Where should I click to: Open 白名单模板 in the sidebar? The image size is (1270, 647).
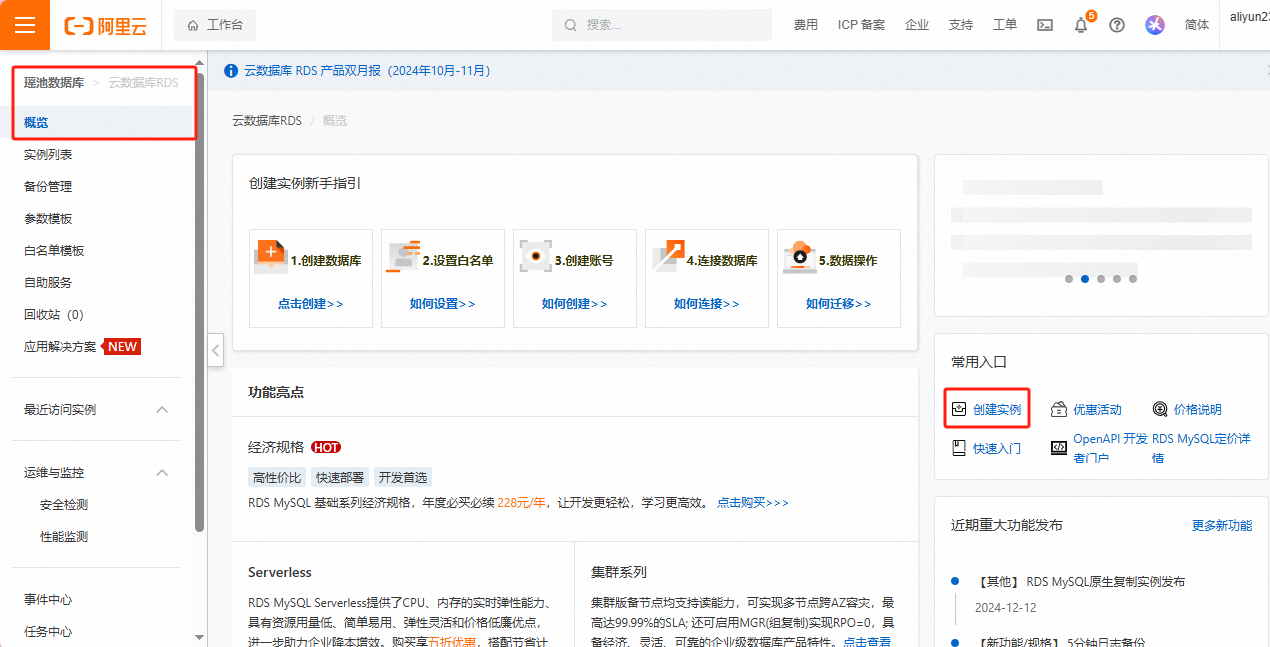54,251
